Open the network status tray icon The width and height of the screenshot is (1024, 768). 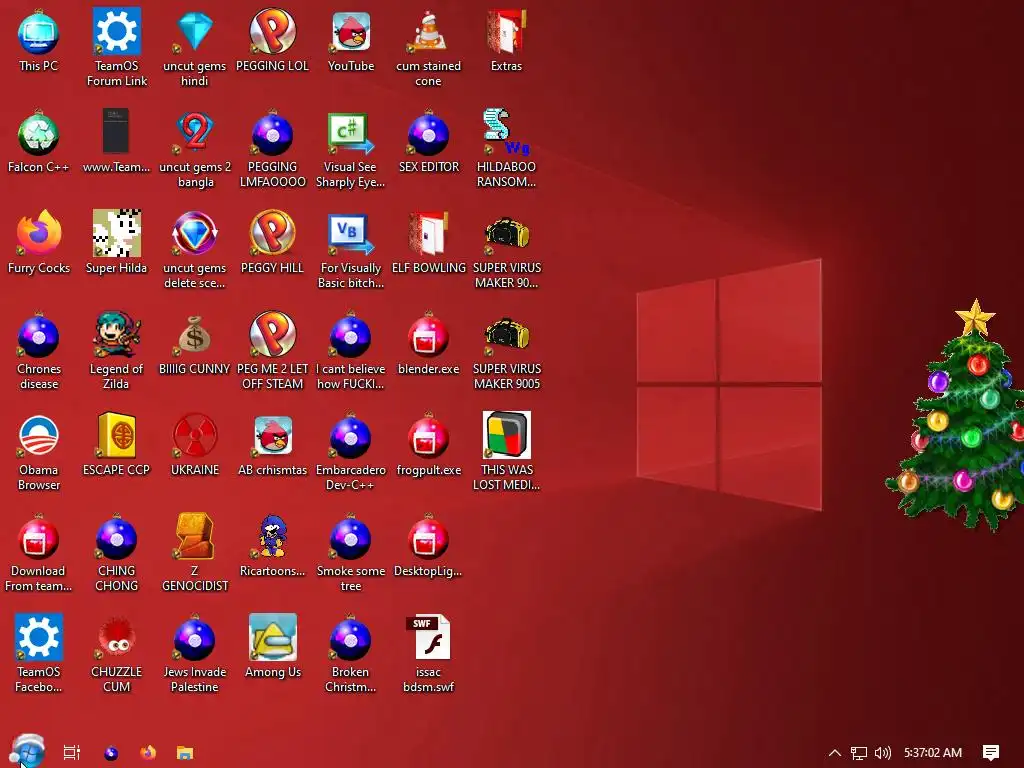(859, 753)
